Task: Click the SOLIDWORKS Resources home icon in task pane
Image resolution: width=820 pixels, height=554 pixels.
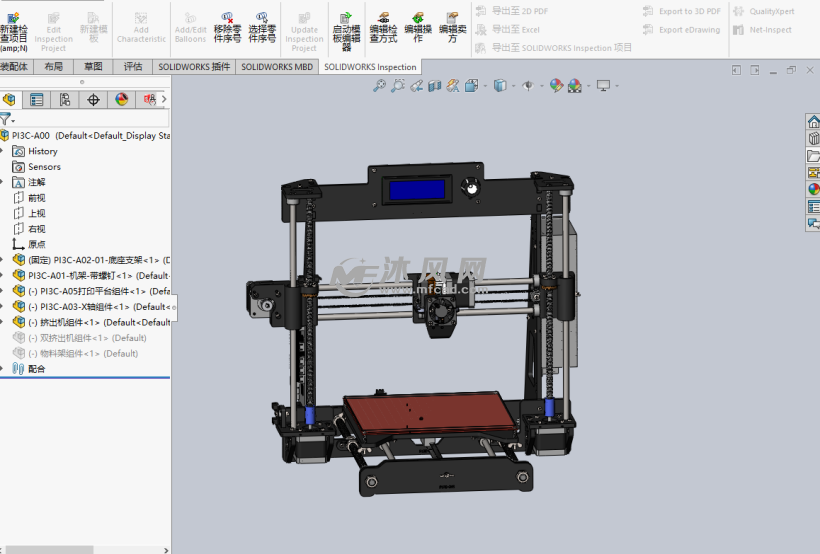Action: coord(813,122)
